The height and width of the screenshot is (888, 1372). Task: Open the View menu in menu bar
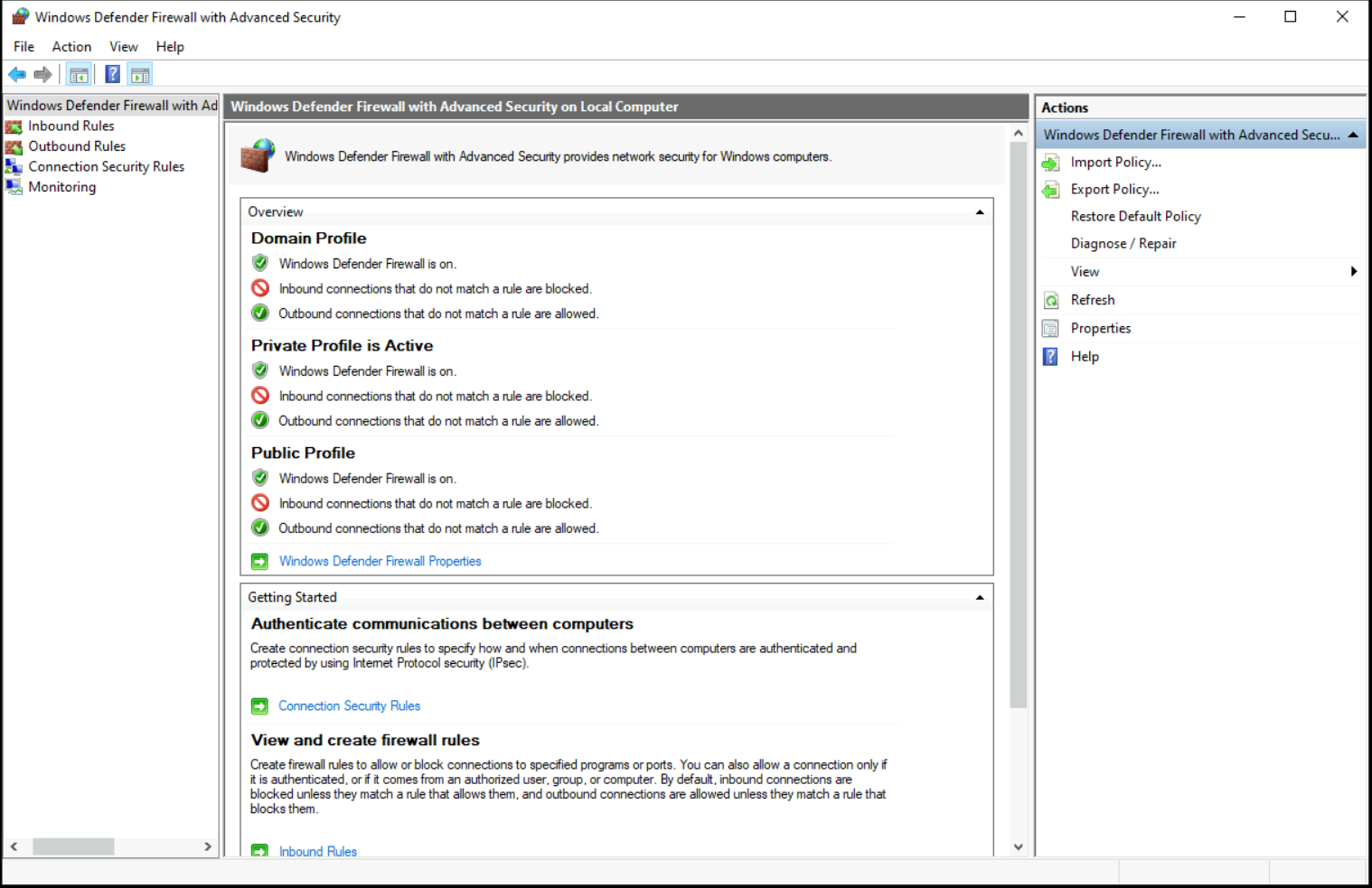(124, 47)
